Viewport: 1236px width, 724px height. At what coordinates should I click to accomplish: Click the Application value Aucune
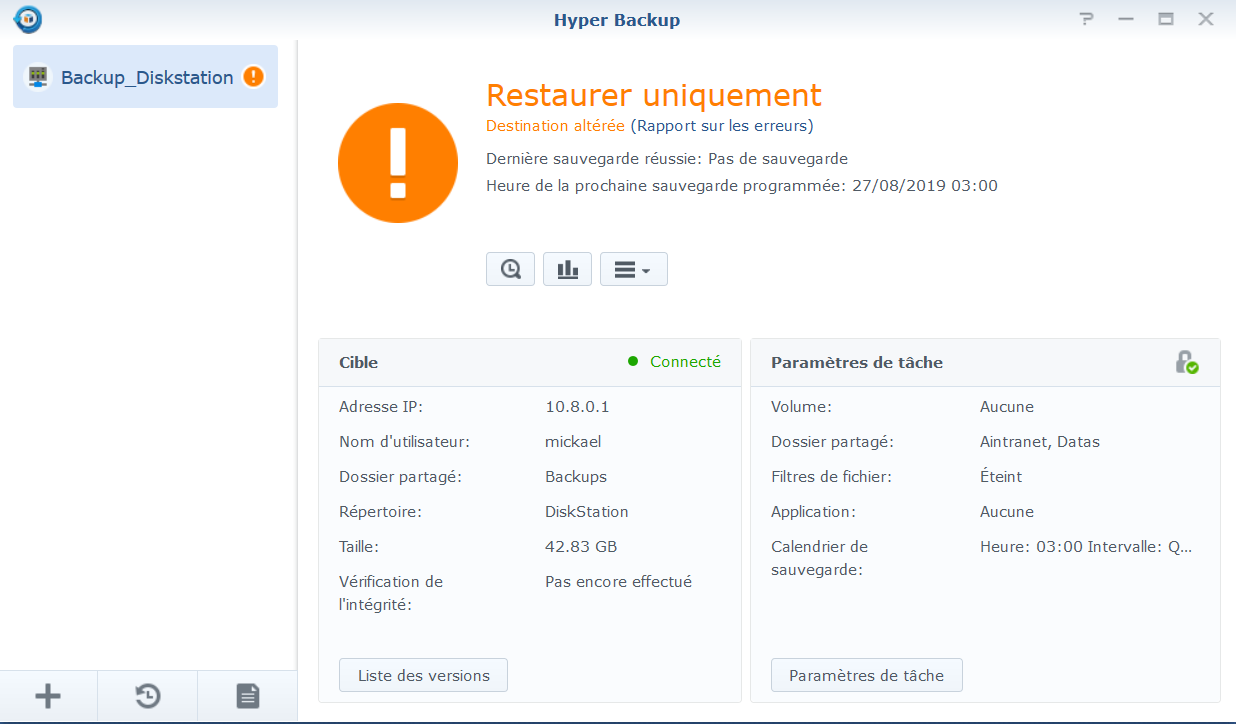coord(1007,512)
